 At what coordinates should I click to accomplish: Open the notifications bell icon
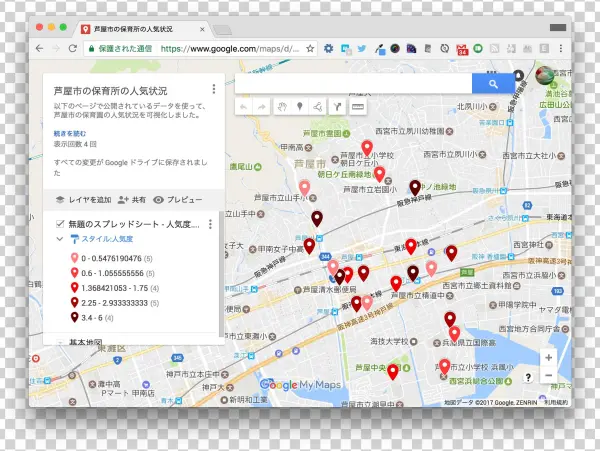point(518,75)
